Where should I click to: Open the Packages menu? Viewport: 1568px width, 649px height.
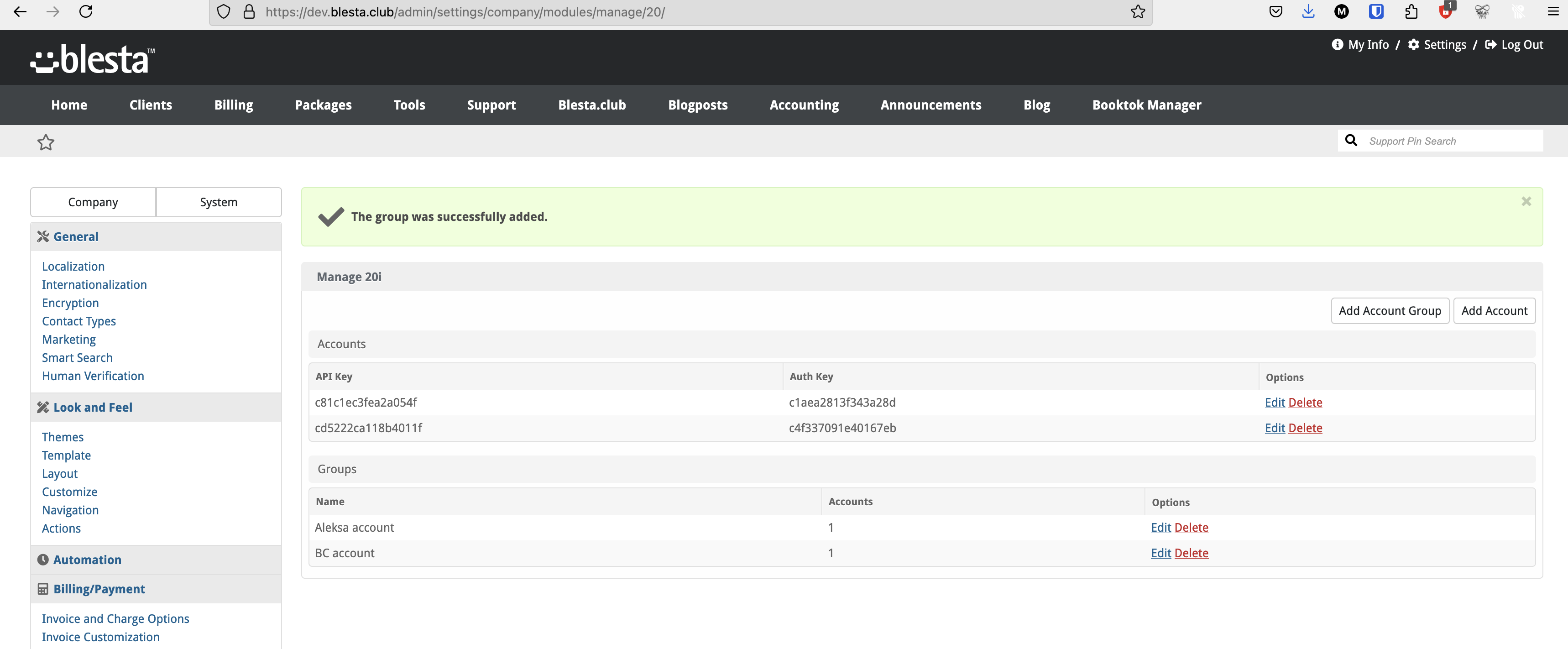[x=323, y=105]
